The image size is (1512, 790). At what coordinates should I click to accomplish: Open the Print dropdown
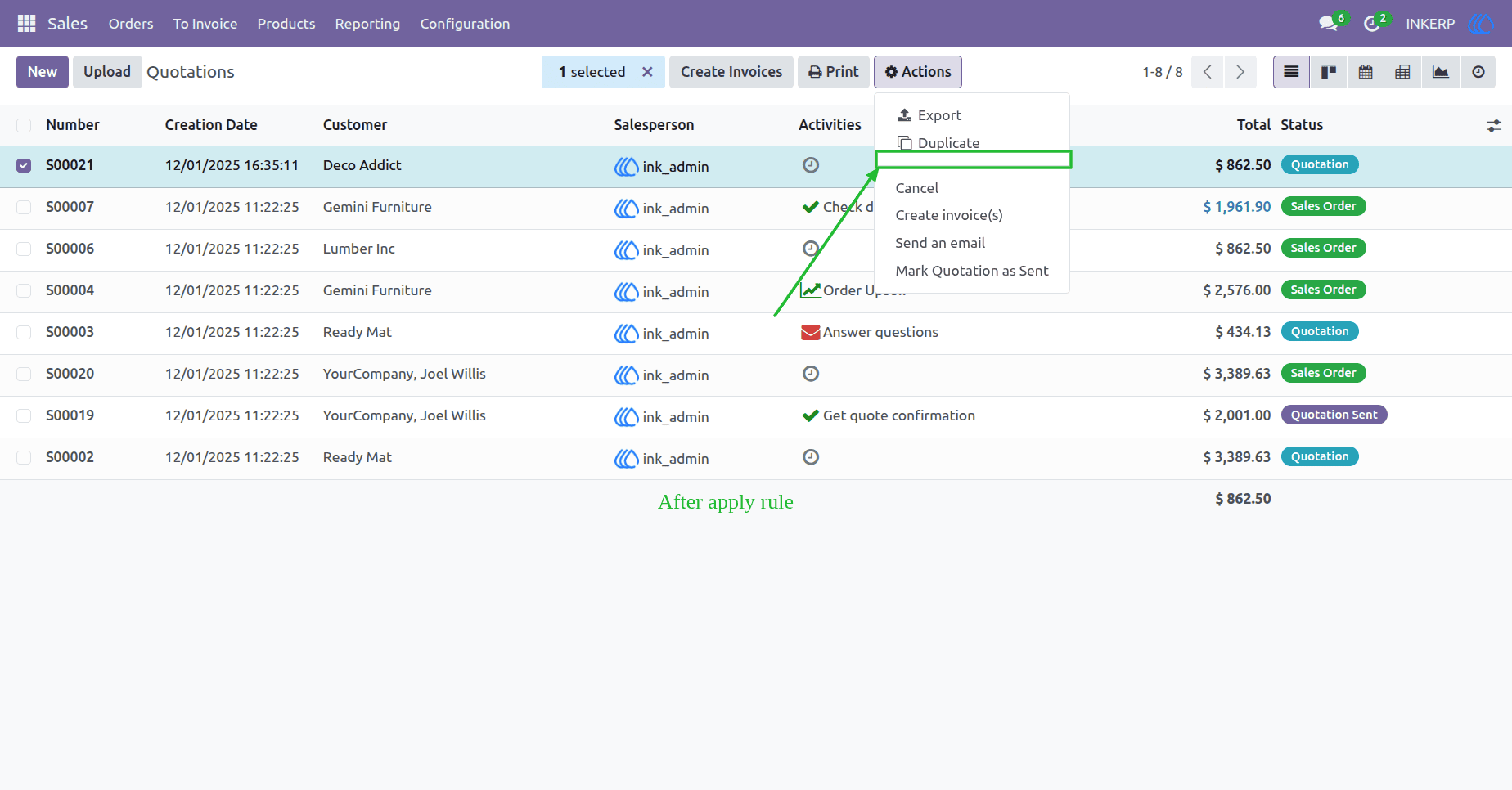[x=834, y=72]
